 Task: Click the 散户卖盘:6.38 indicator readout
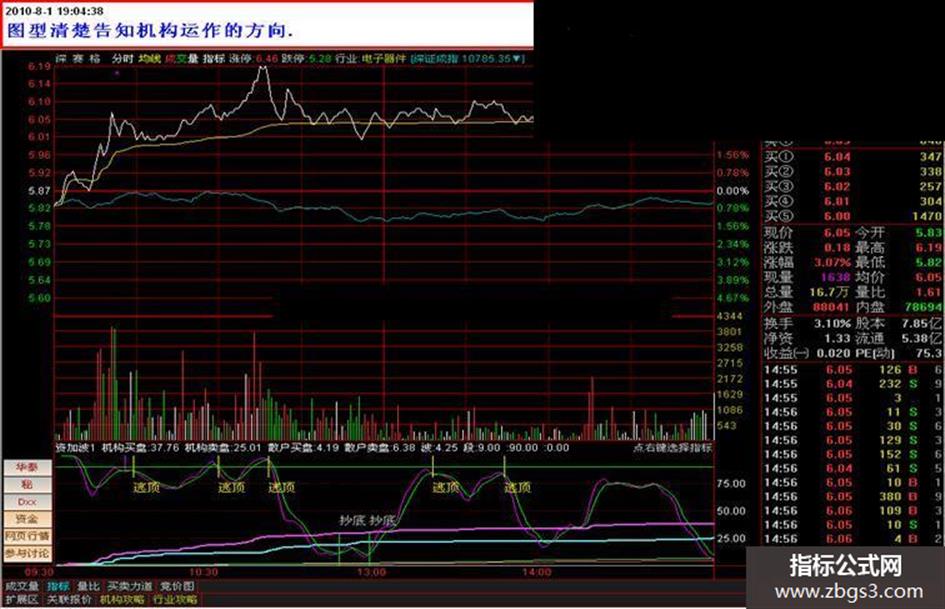click(x=380, y=447)
